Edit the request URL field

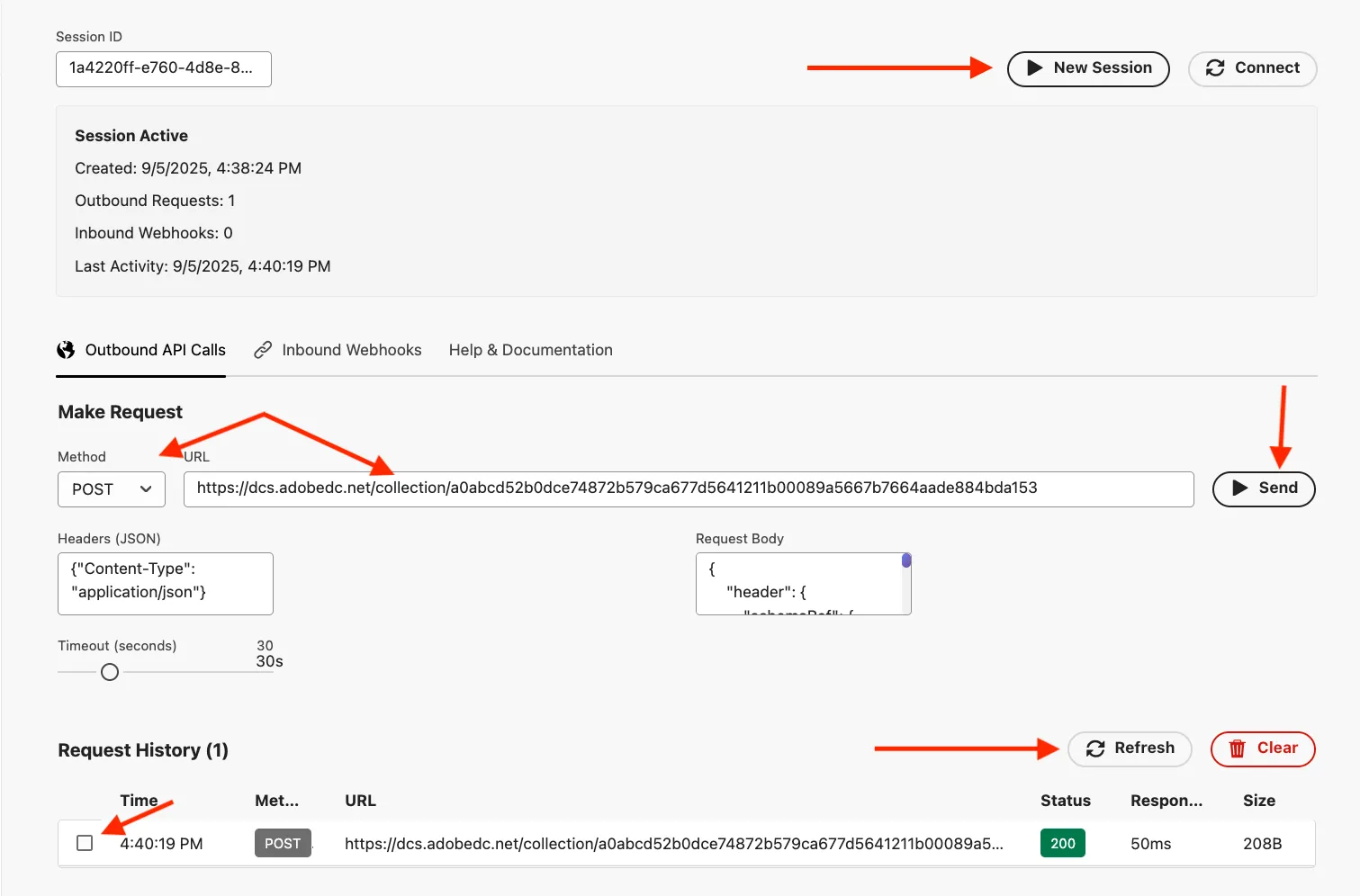[x=689, y=489]
